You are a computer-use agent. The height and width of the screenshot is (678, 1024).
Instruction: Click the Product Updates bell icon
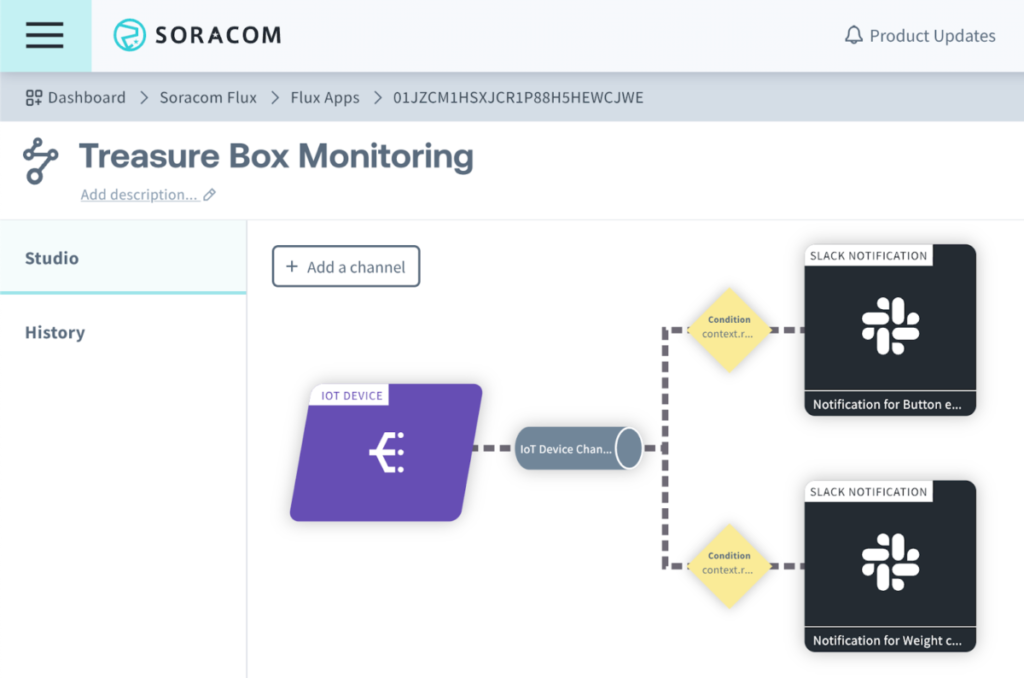click(853, 36)
